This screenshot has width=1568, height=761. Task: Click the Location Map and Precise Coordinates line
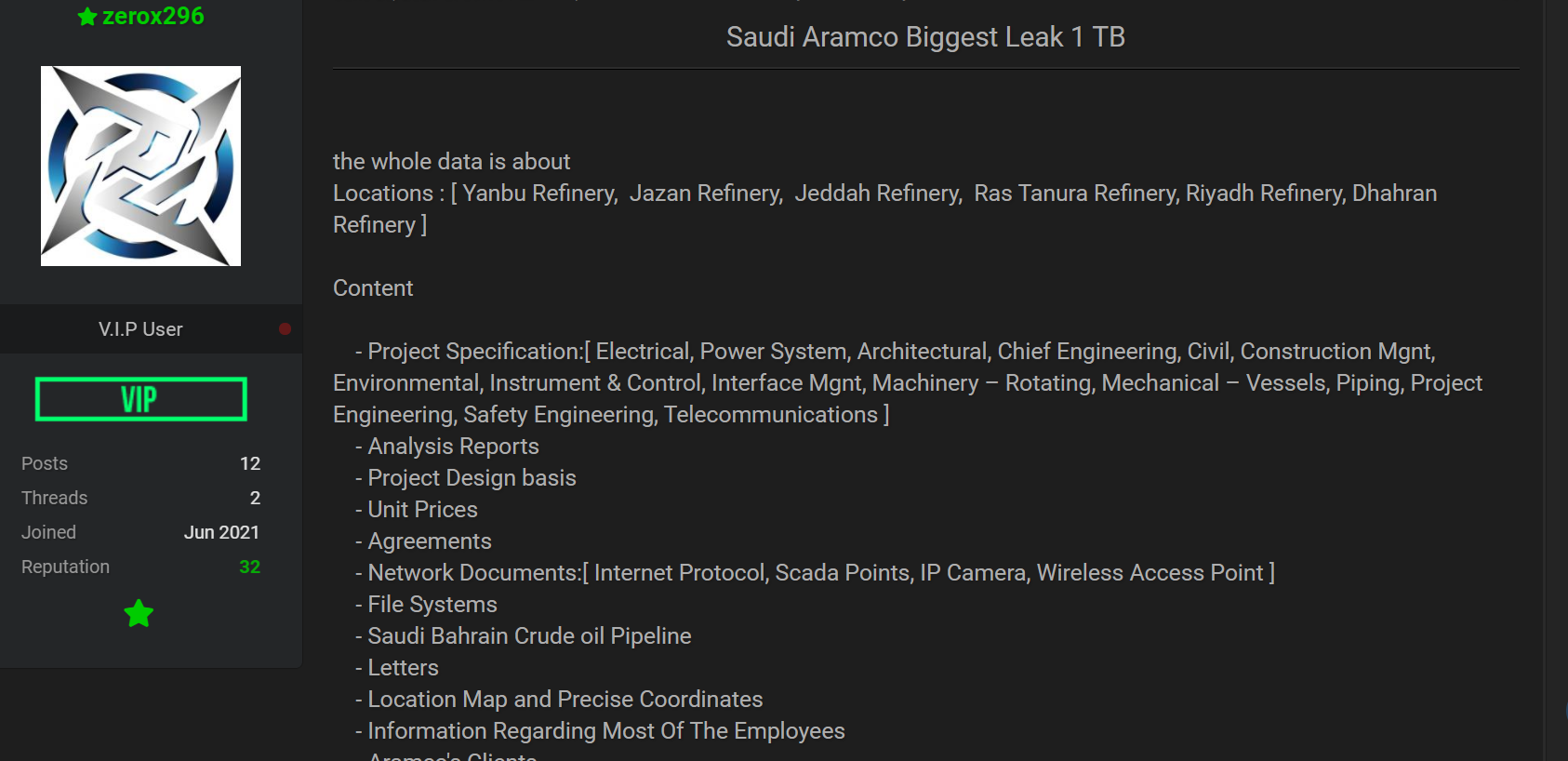tap(565, 700)
